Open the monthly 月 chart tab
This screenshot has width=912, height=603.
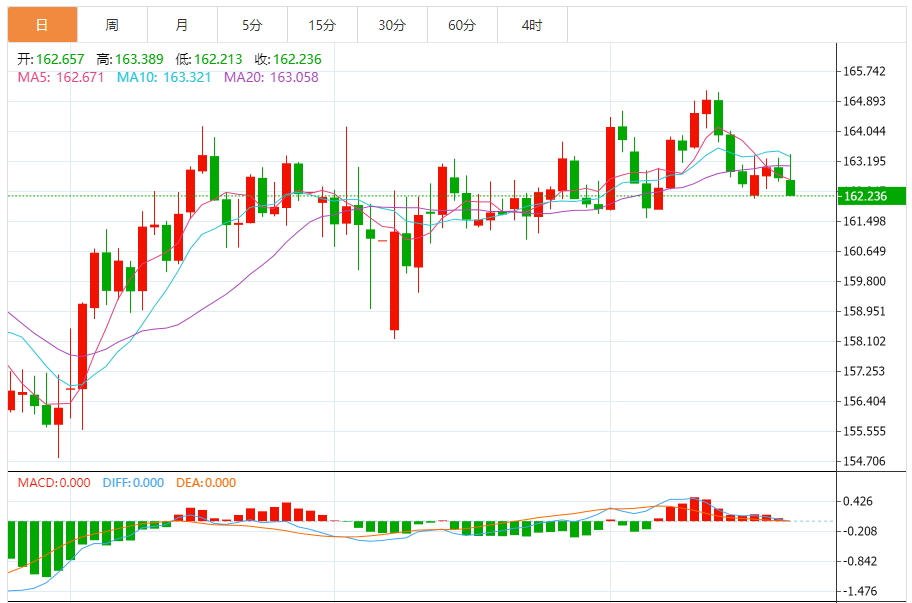(182, 25)
